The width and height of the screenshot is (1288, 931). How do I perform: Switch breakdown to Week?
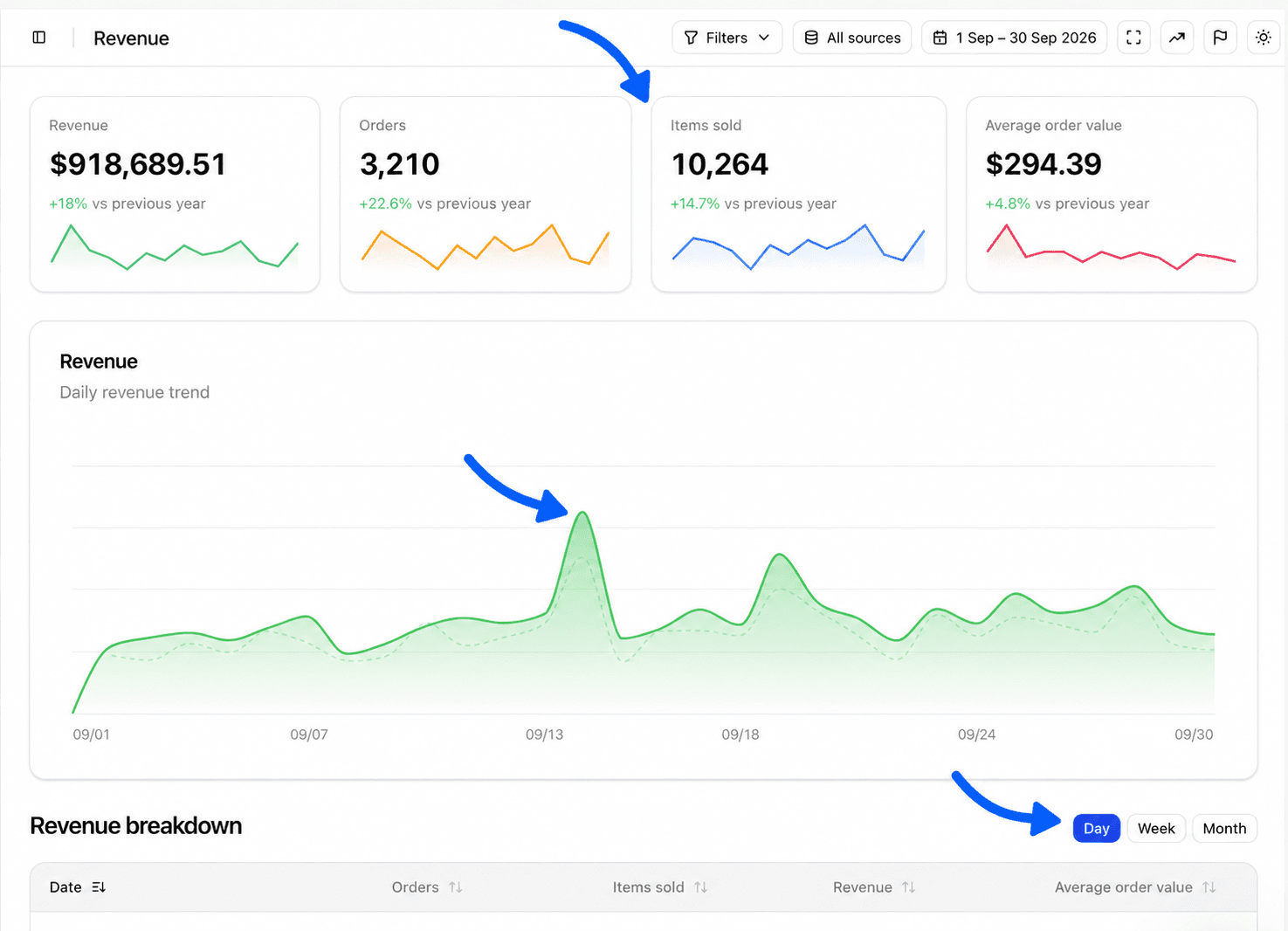(x=1156, y=828)
